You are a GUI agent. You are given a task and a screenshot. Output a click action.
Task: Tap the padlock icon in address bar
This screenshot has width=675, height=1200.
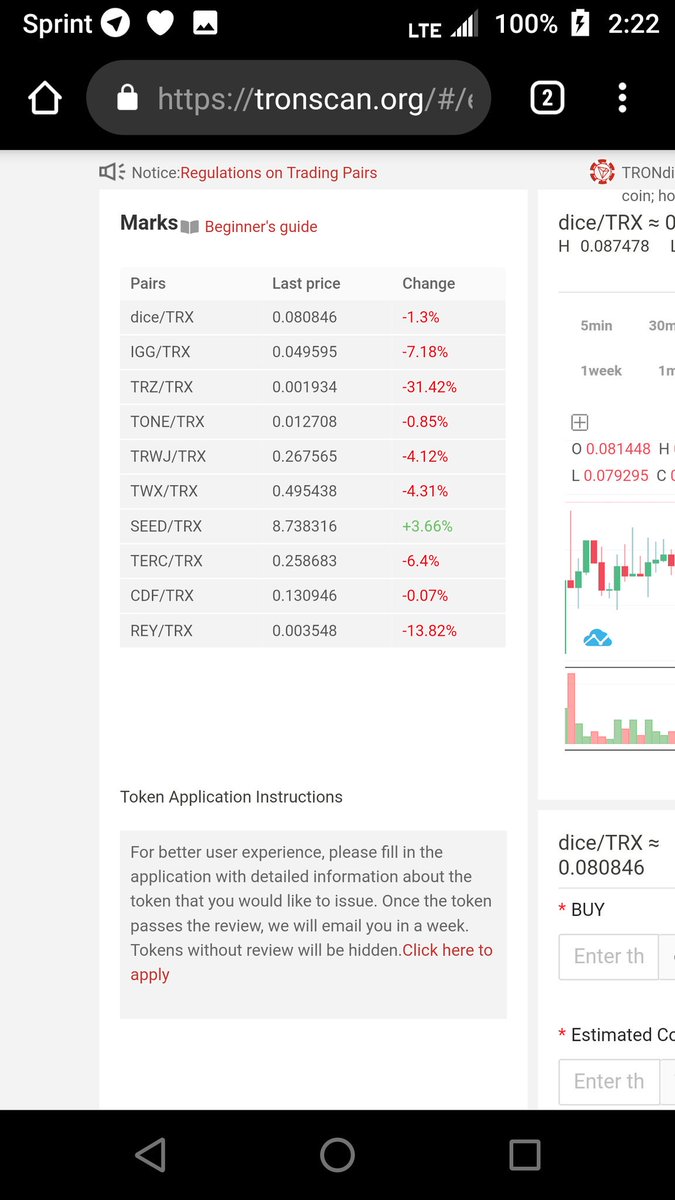point(127,98)
